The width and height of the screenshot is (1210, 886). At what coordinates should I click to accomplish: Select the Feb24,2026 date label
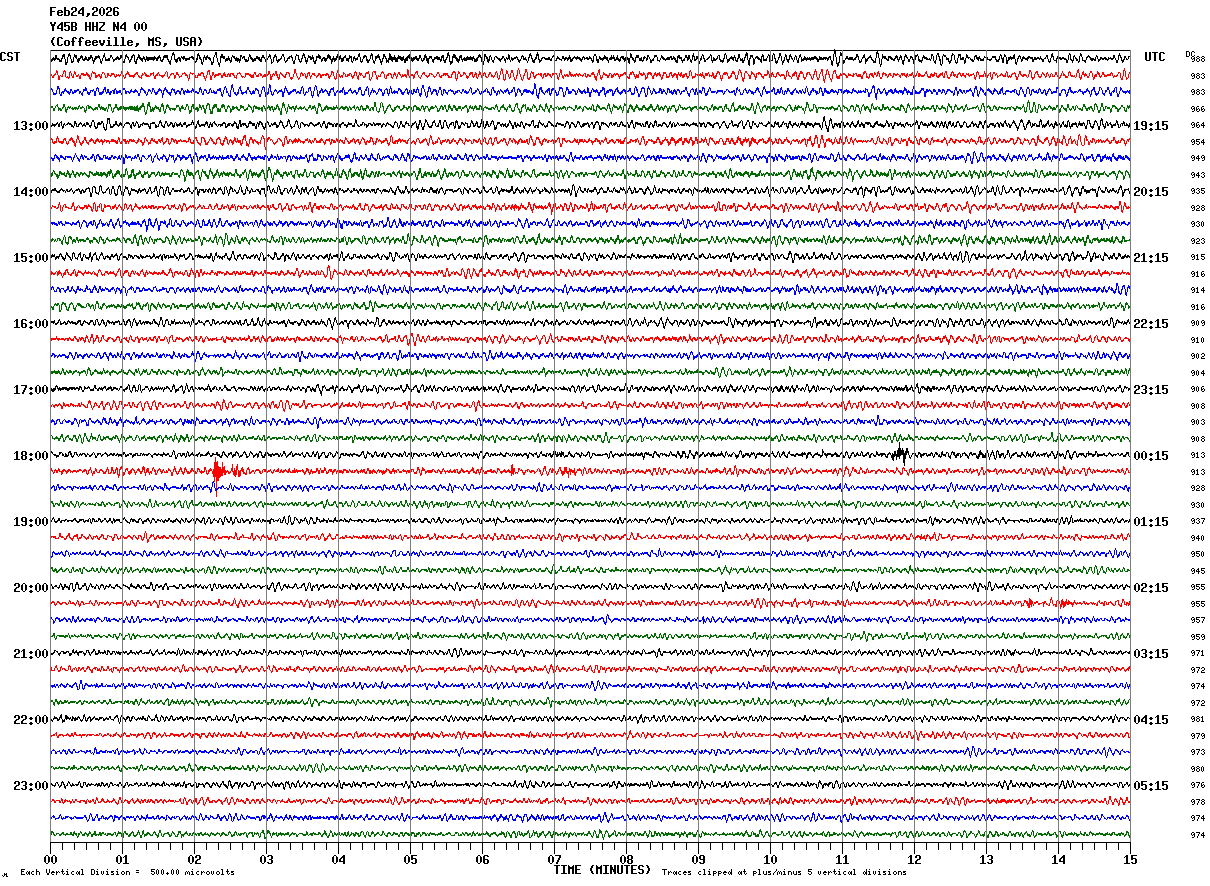pyautogui.click(x=84, y=12)
